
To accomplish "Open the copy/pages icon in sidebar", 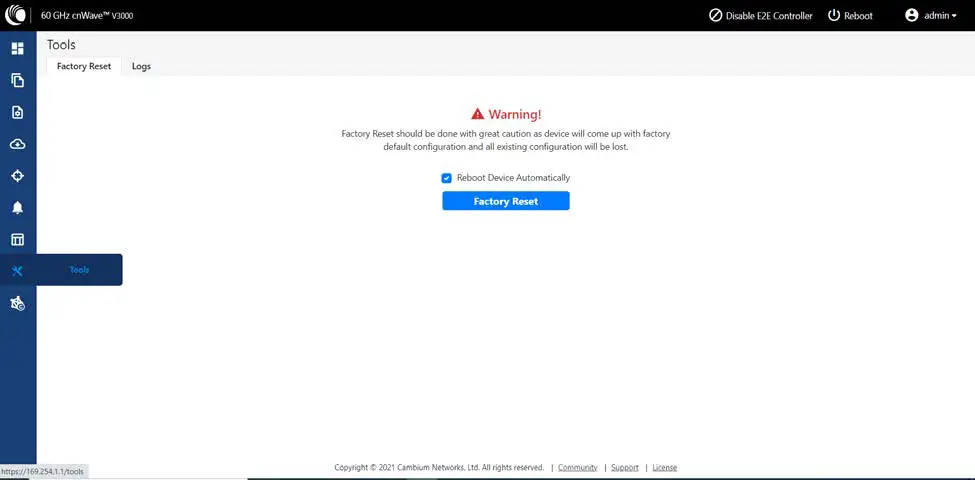I will point(17,80).
